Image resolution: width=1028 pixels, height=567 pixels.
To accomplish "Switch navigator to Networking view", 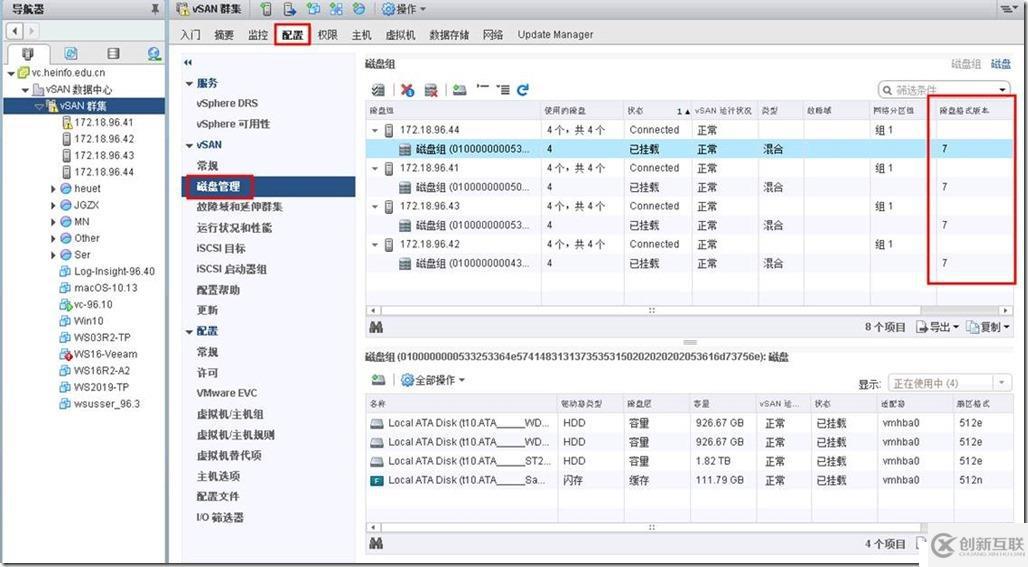I will [x=154, y=54].
